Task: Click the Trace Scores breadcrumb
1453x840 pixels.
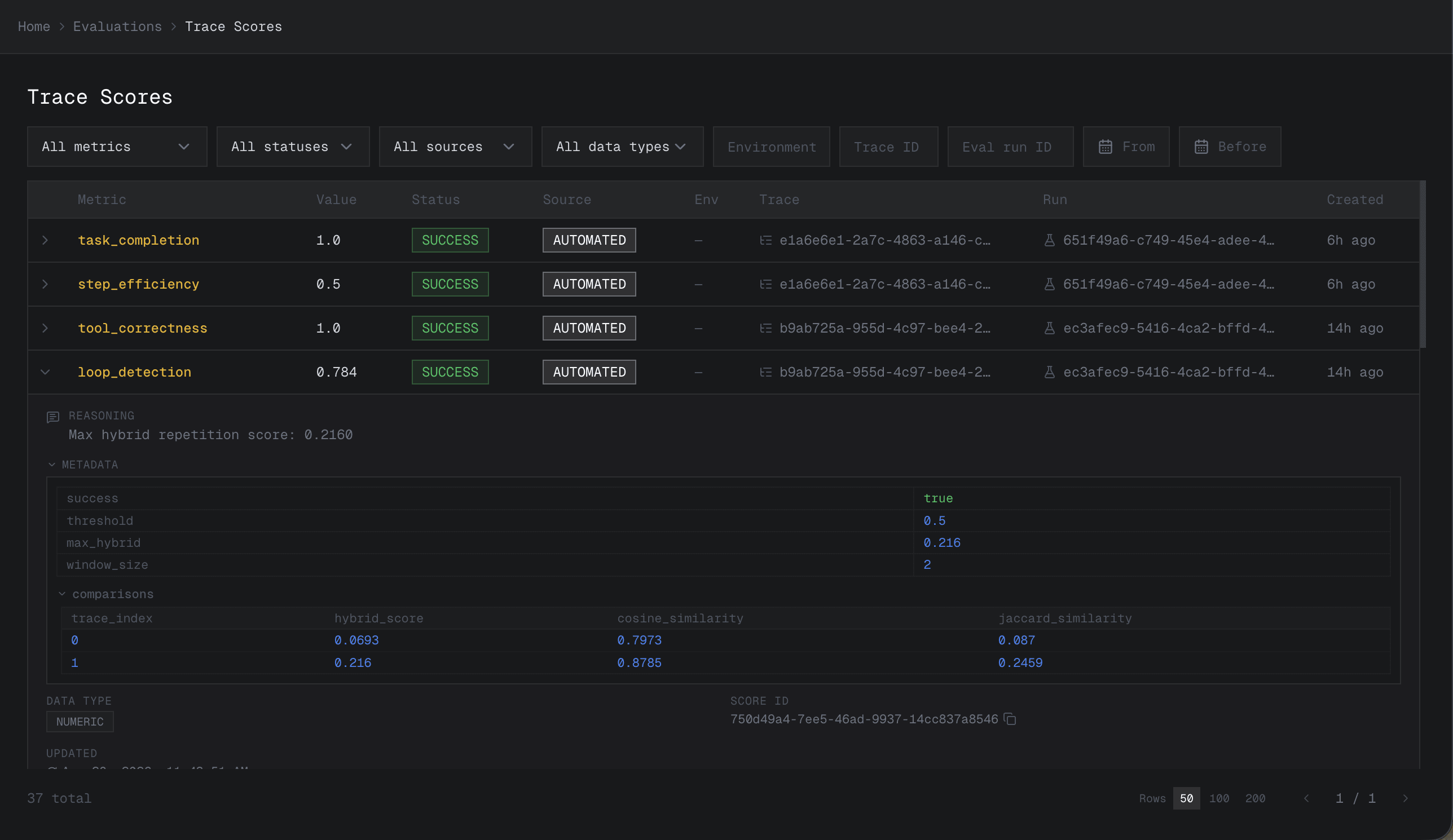Action: pyautogui.click(x=234, y=26)
